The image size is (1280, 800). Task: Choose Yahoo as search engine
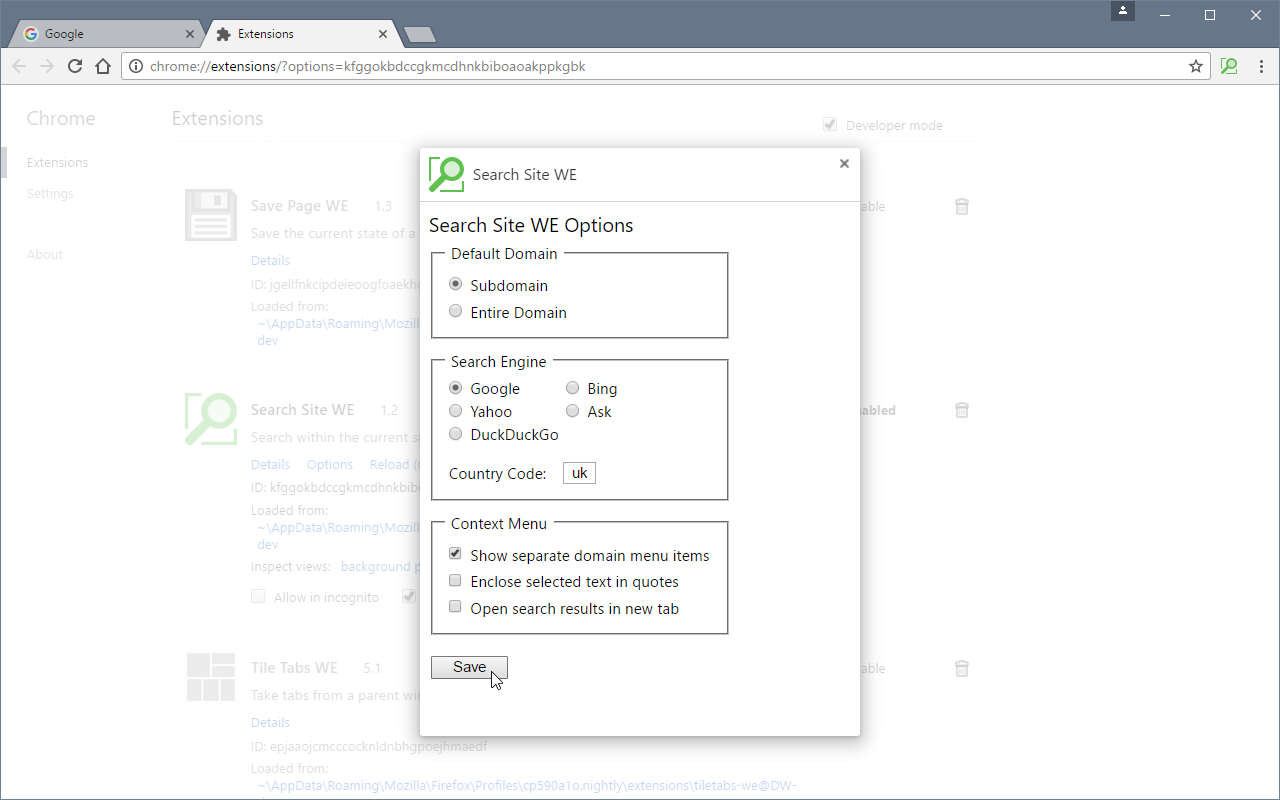click(456, 411)
